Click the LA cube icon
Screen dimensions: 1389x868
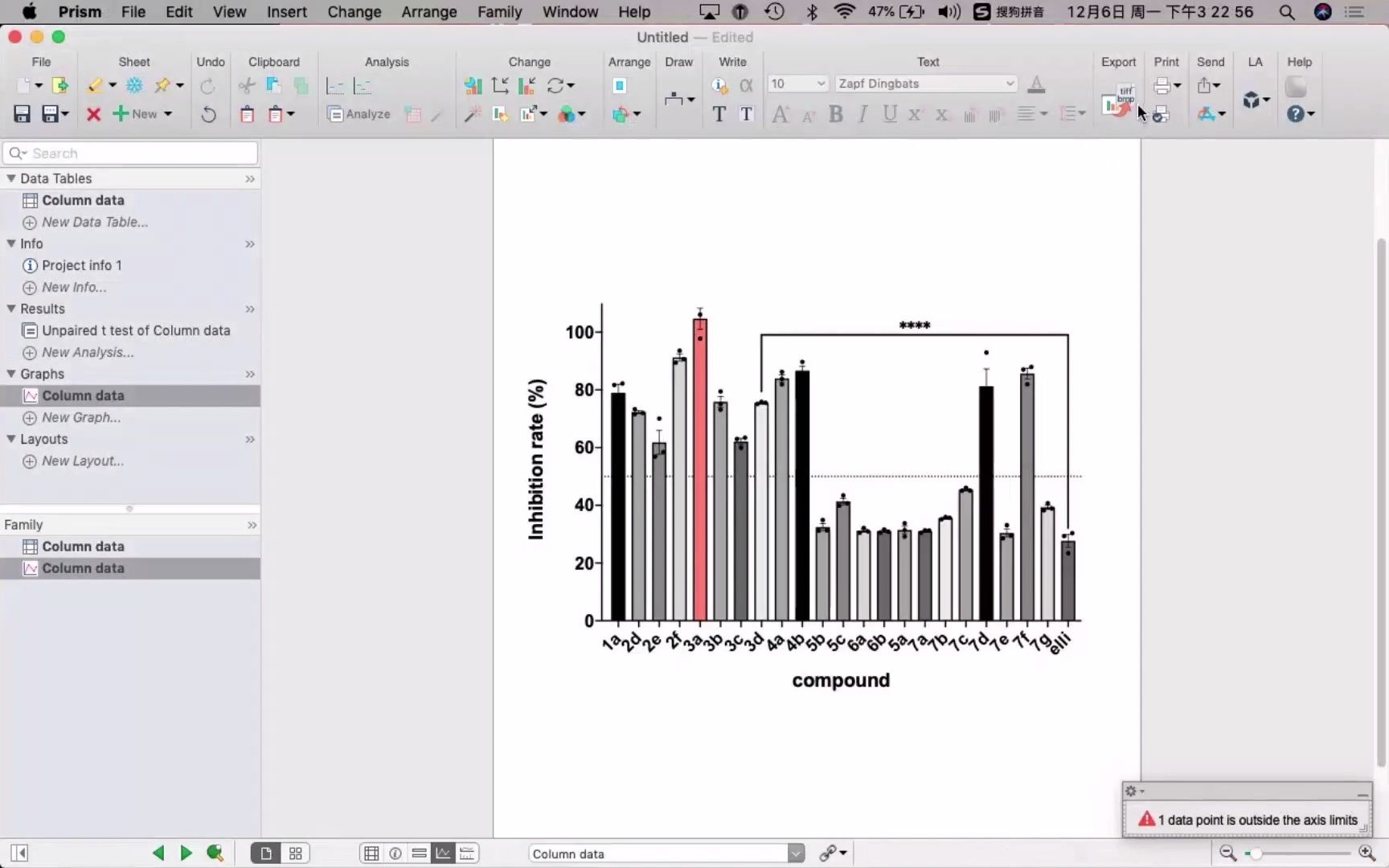[1251, 100]
